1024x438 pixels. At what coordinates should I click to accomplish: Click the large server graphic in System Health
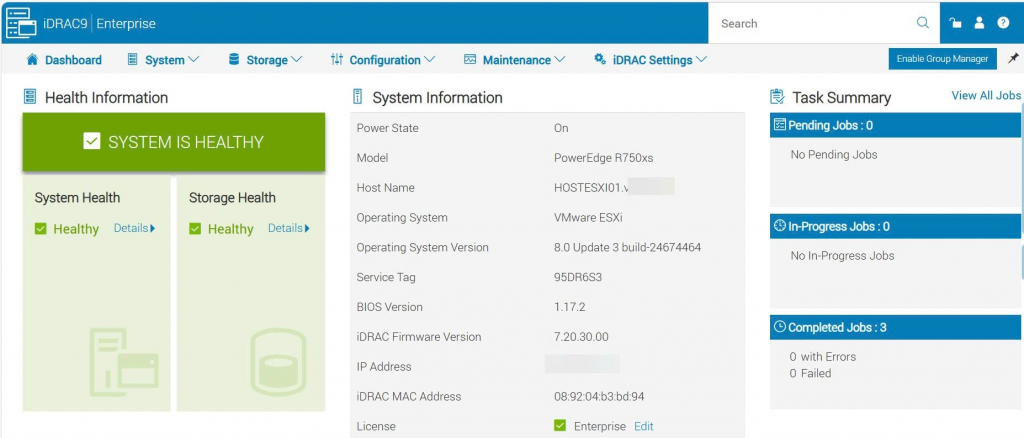(124, 362)
